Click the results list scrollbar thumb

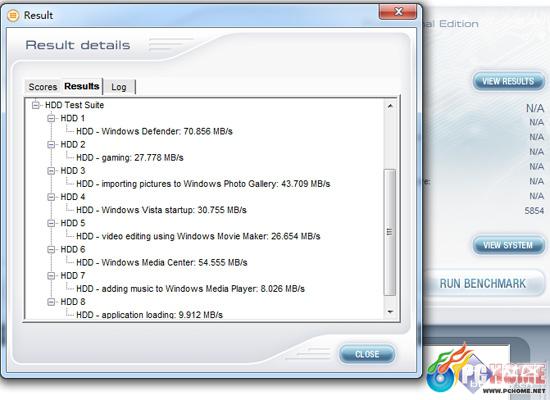(x=390, y=232)
